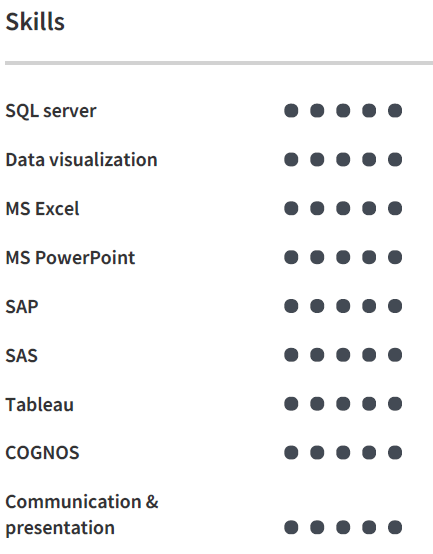Image resolution: width=433 pixels, height=554 pixels.
Task: Click the first dot in Tableau row
Action: click(291, 404)
